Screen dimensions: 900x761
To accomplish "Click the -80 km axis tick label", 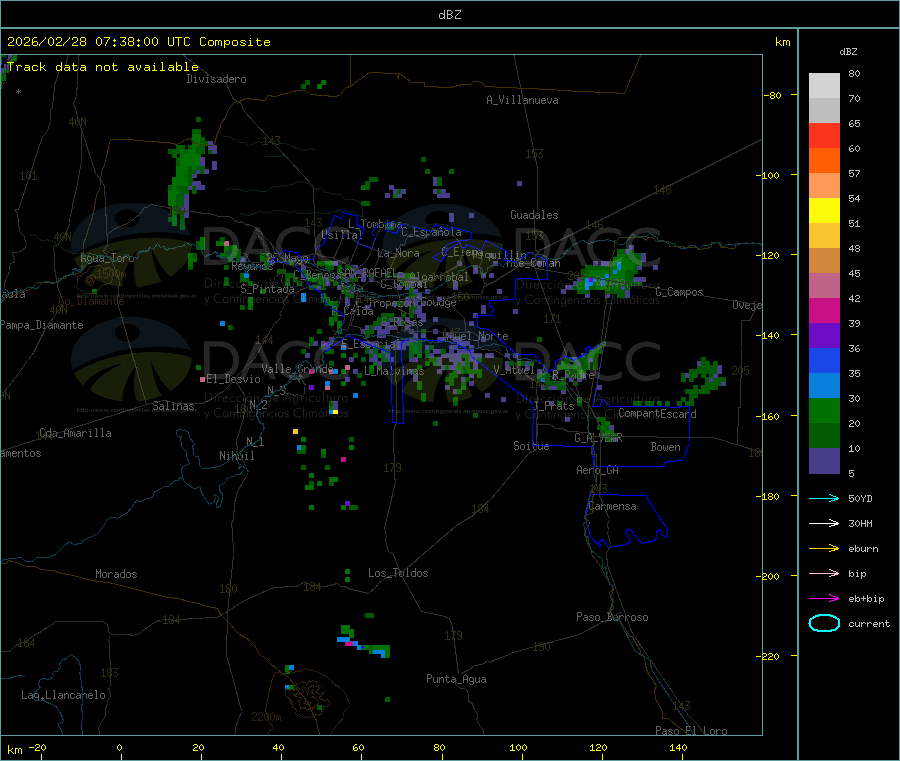I will tap(772, 95).
